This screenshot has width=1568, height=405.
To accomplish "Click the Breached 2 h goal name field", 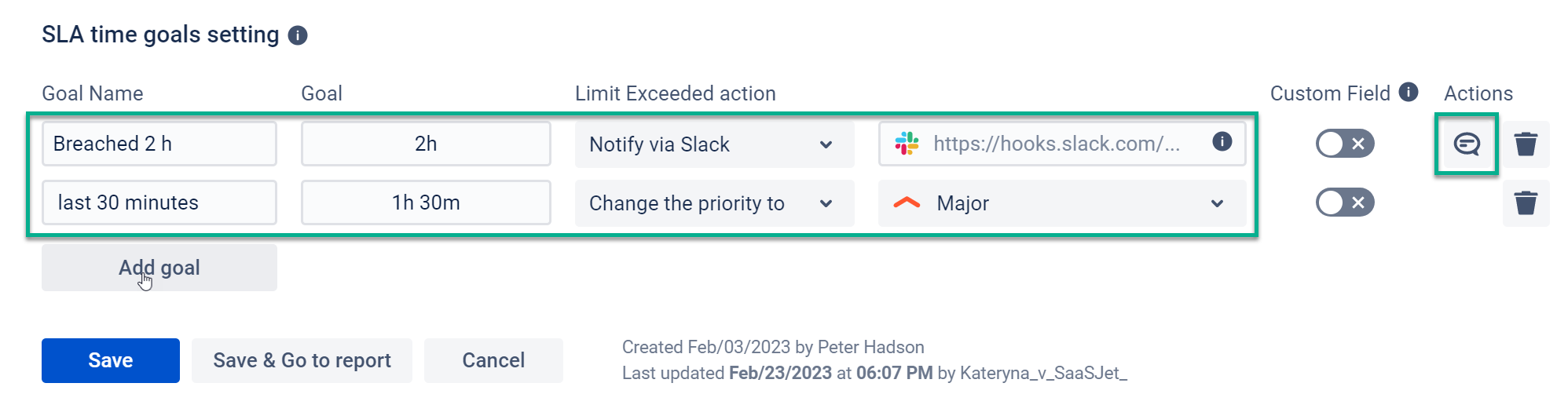I will click(159, 144).
